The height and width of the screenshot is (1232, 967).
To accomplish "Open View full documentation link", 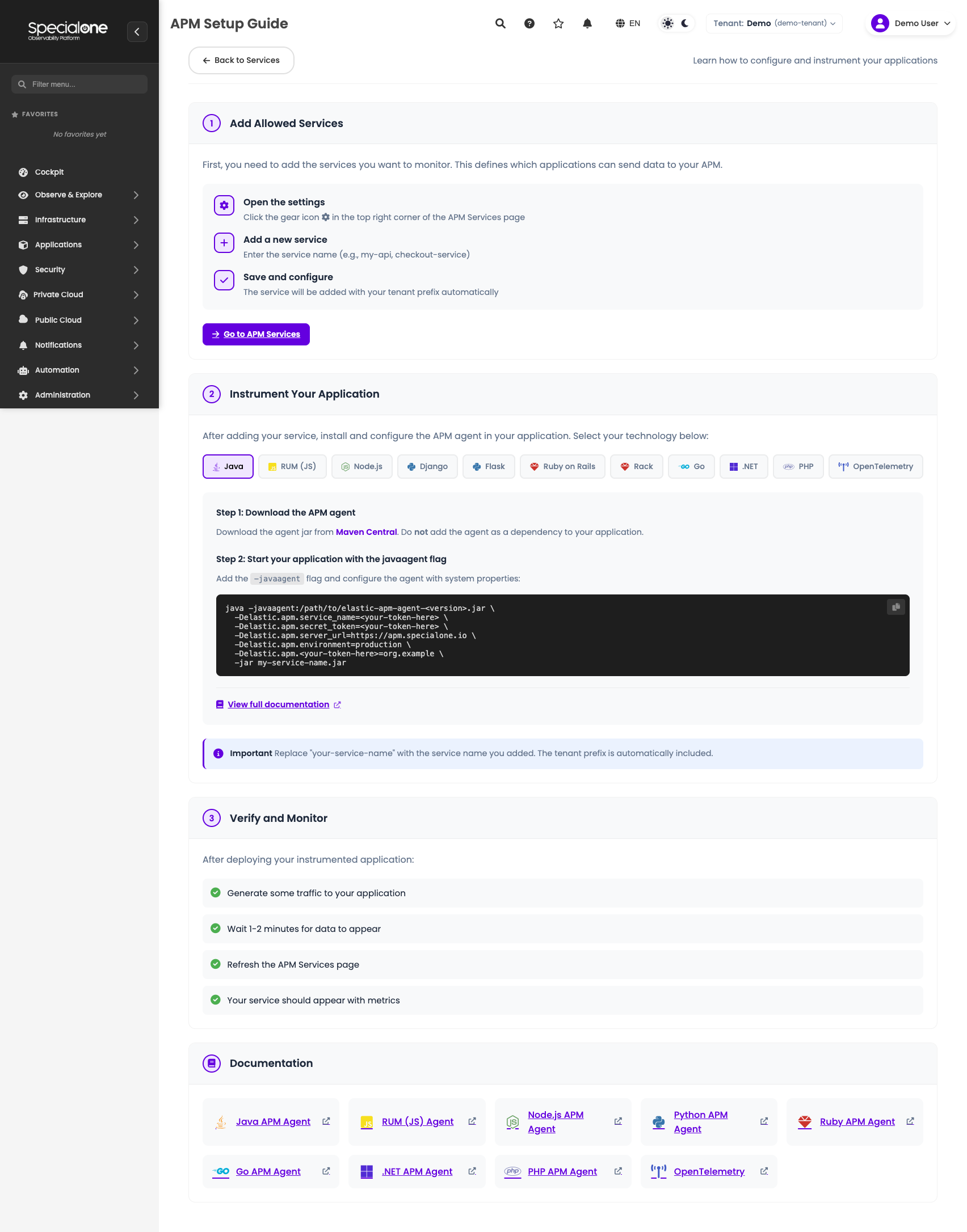I will pos(279,704).
